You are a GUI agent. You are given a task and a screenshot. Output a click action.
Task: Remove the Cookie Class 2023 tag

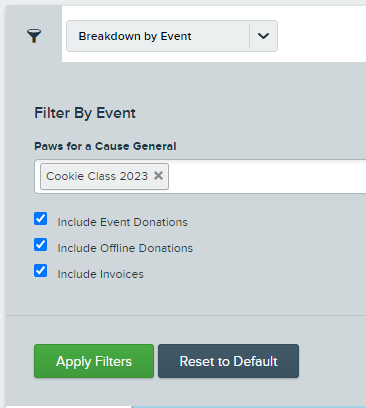pyautogui.click(x=158, y=175)
